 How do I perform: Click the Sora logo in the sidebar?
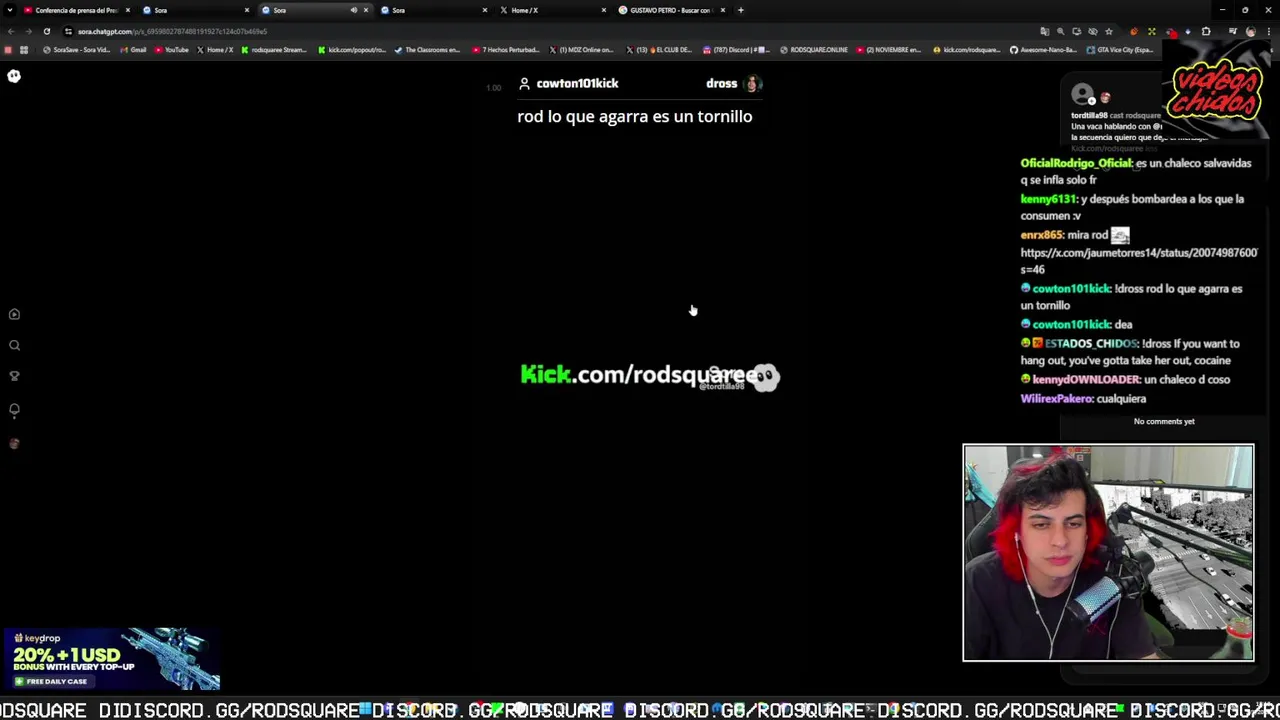click(14, 76)
